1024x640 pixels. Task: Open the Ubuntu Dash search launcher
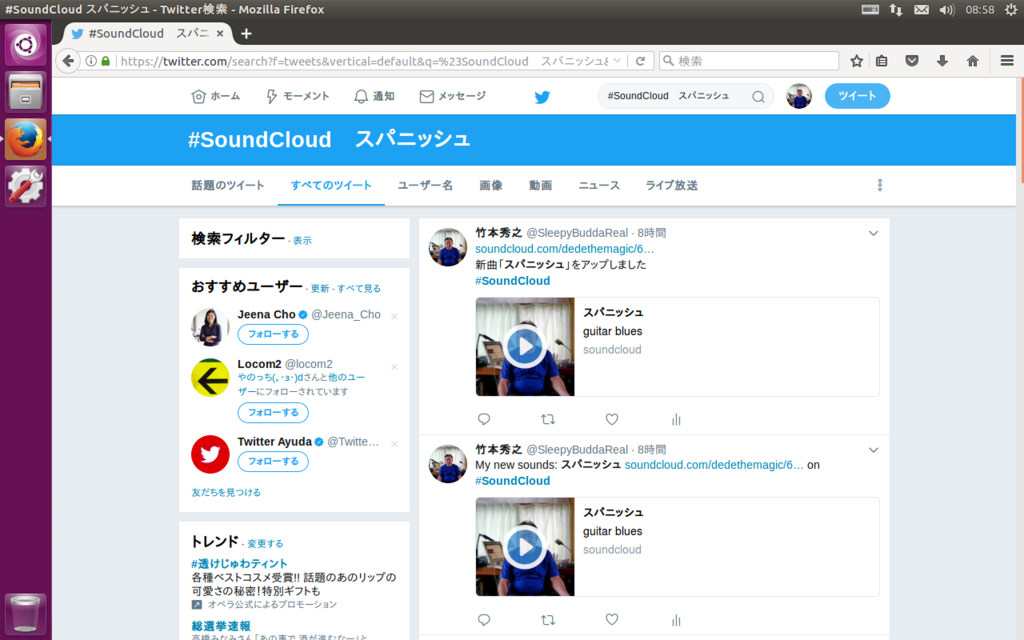25,44
